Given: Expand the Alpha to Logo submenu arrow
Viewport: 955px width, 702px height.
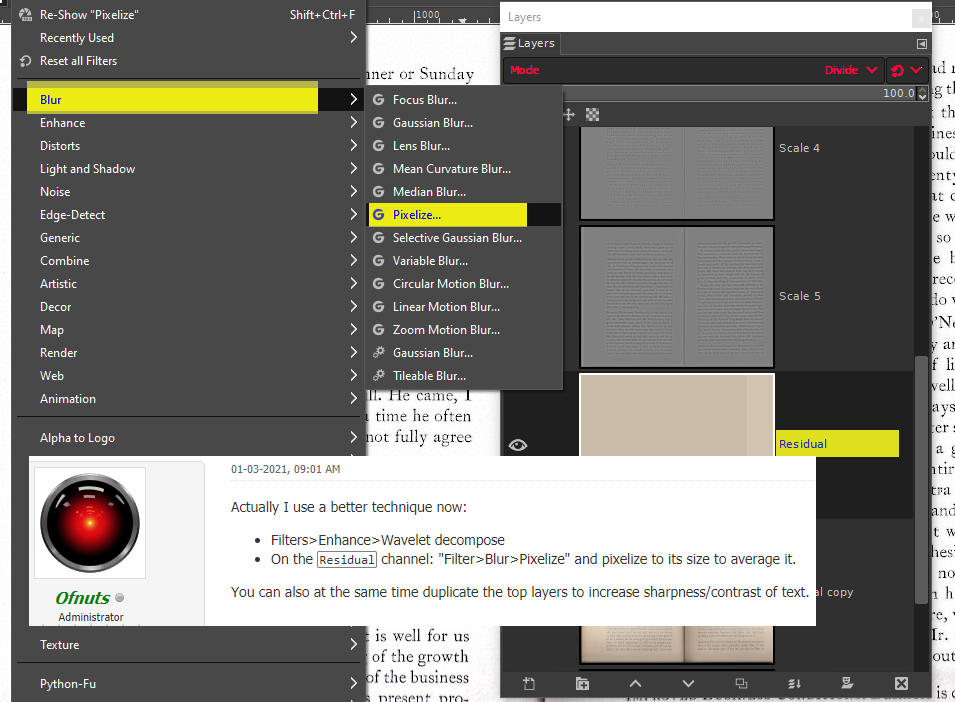Looking at the screenshot, I should 353,437.
